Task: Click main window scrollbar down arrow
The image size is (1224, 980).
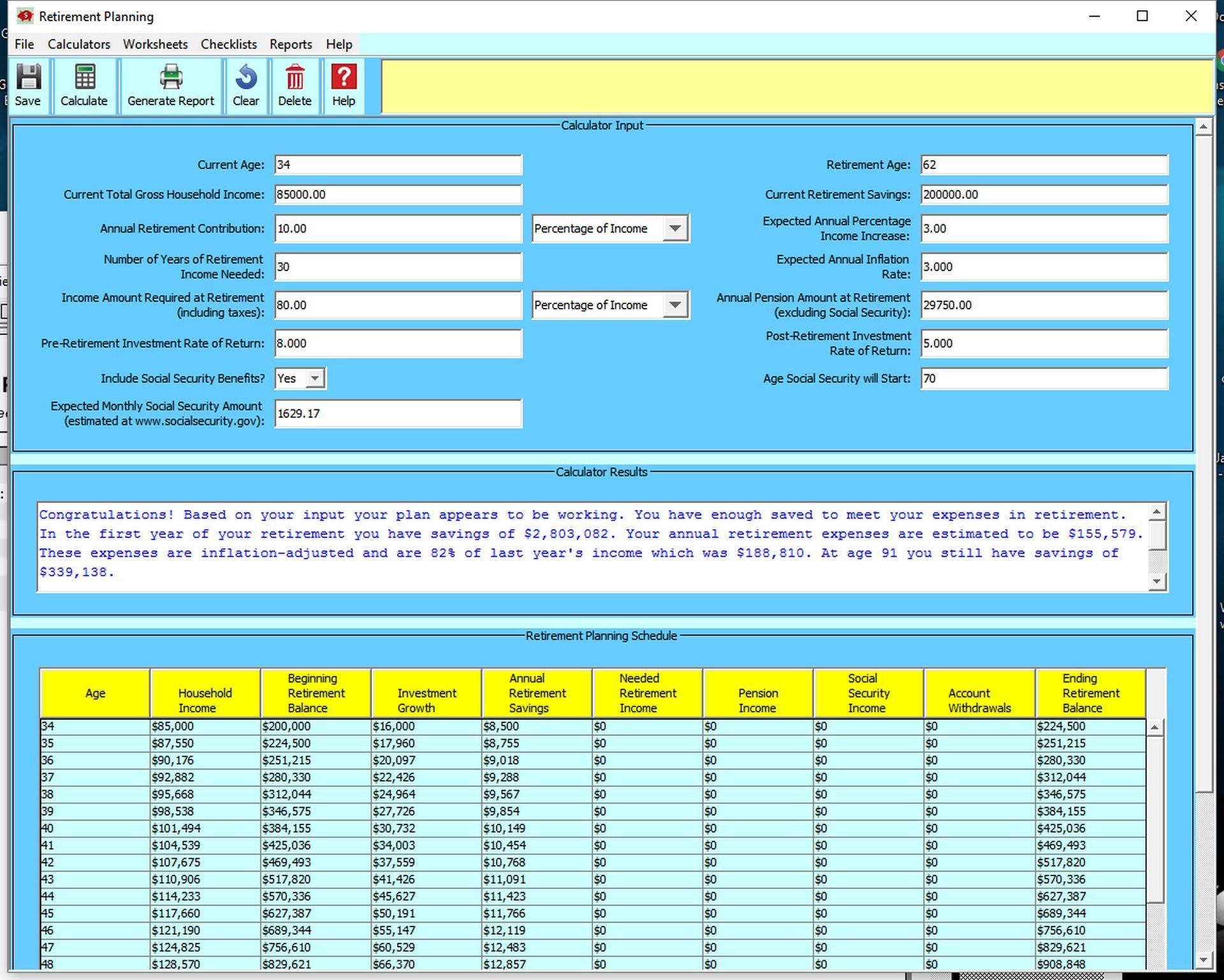Action: [1204, 959]
